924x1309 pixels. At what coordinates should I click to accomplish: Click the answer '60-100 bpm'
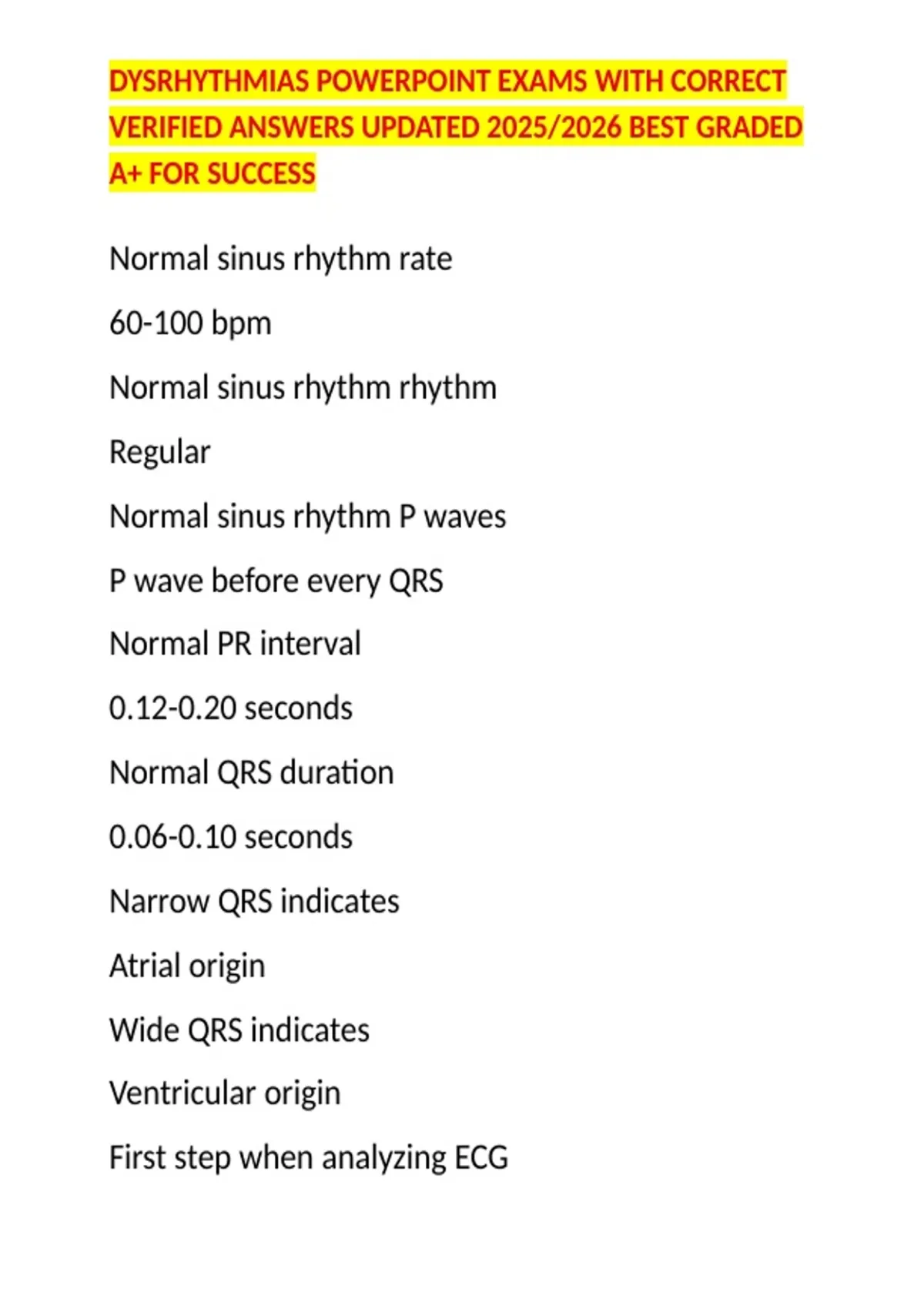(190, 323)
